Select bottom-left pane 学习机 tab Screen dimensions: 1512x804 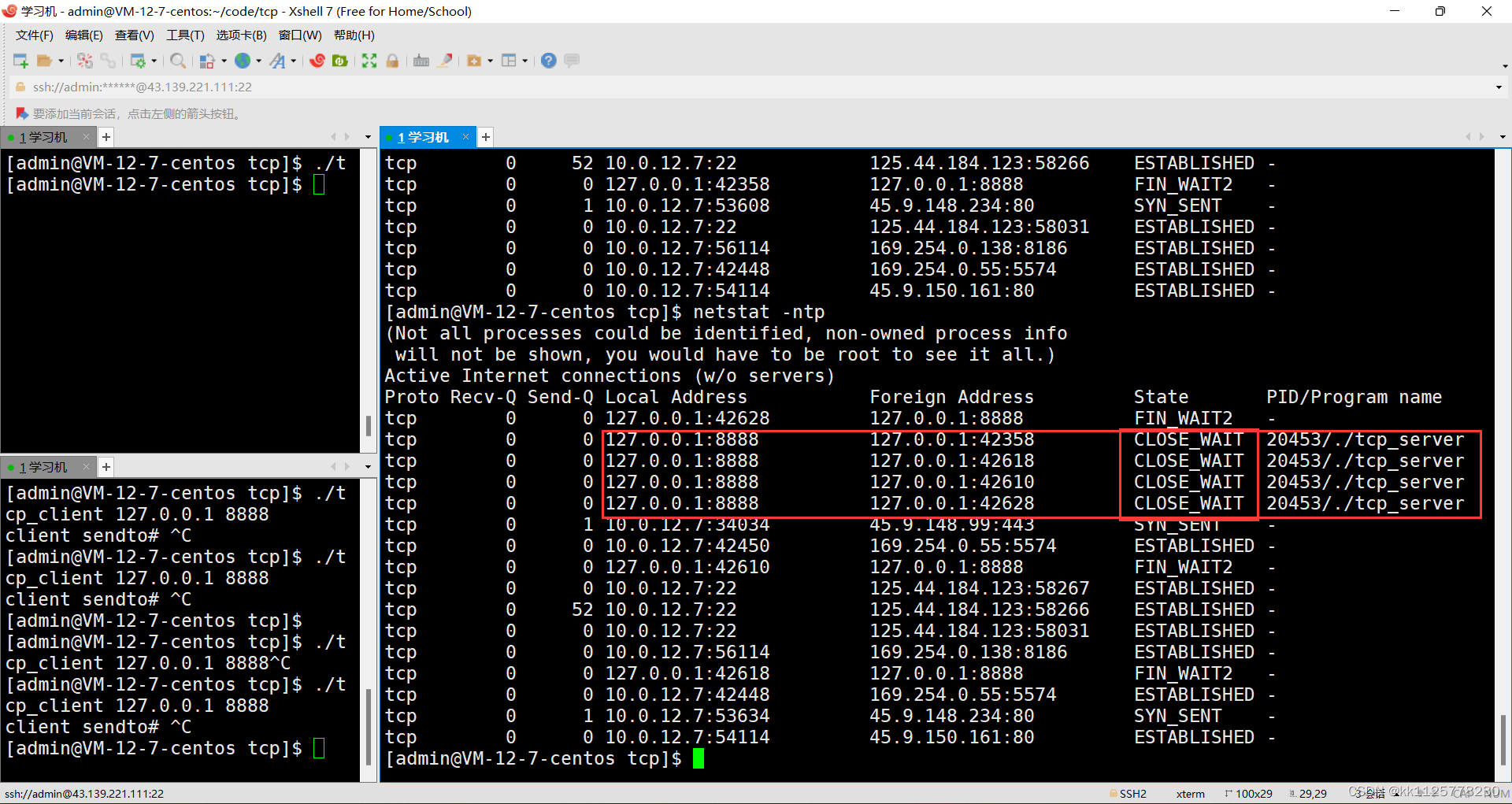43,467
